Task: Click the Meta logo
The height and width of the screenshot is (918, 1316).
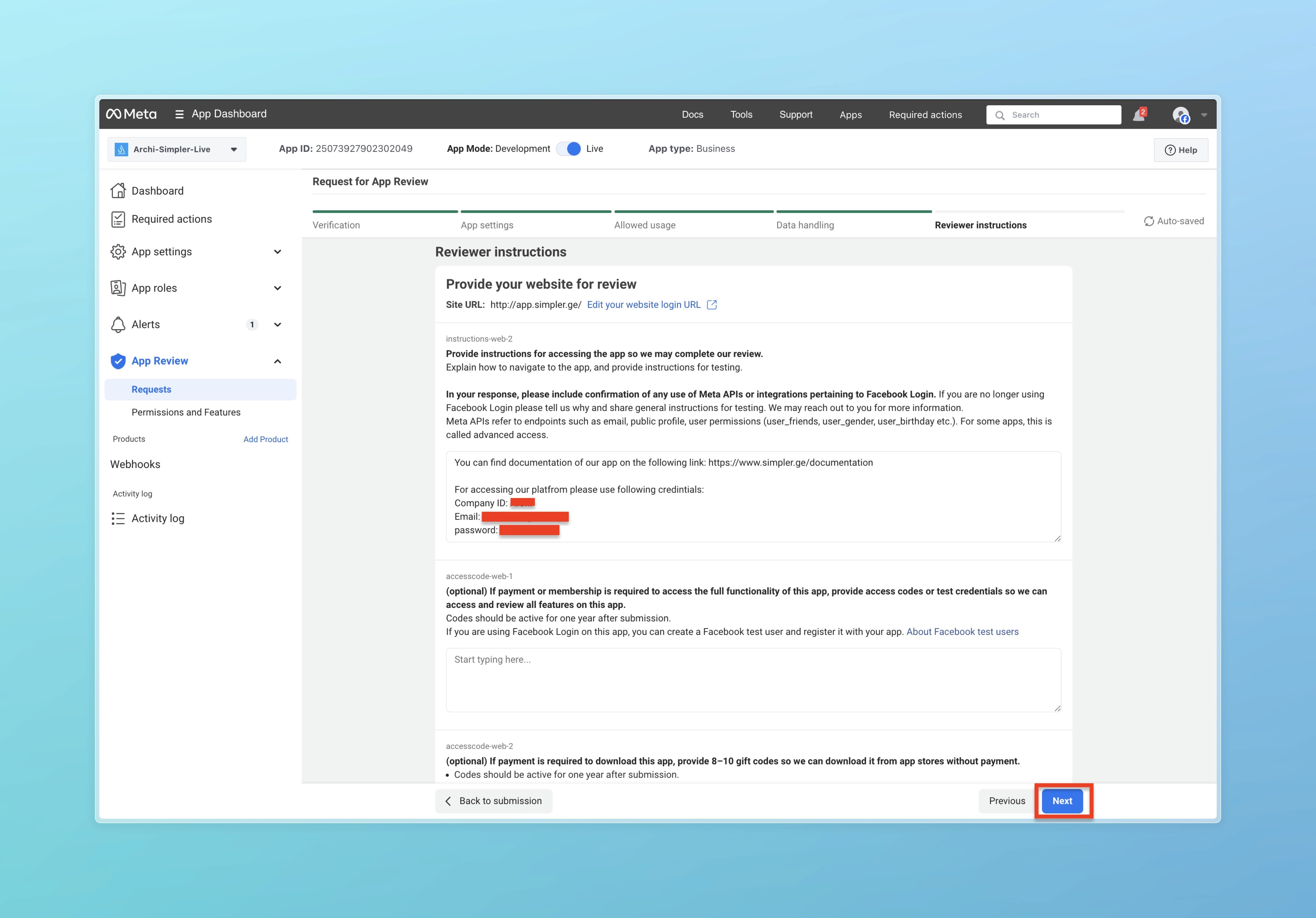Action: [x=131, y=114]
